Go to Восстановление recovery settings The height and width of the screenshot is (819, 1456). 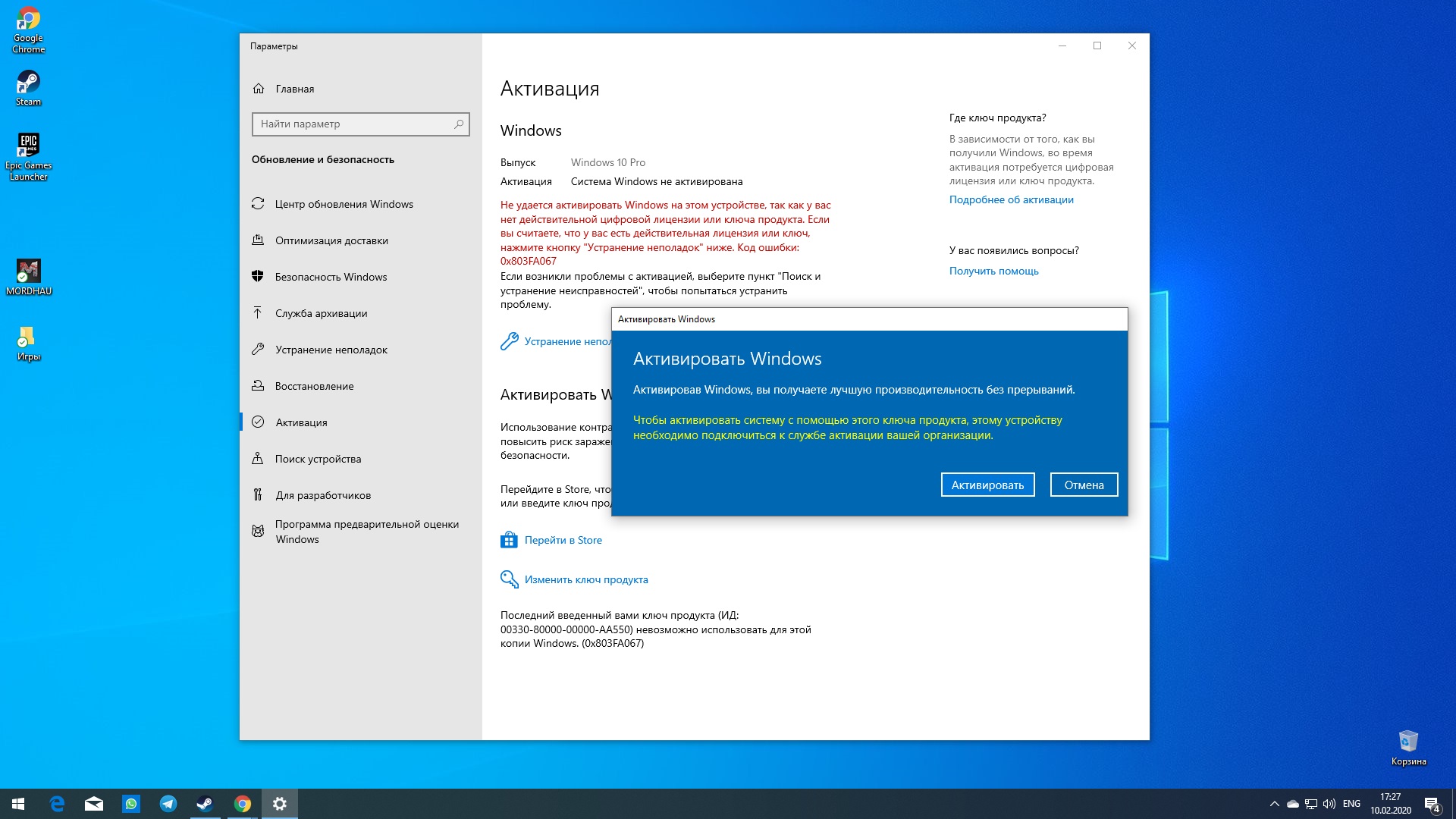(x=314, y=386)
